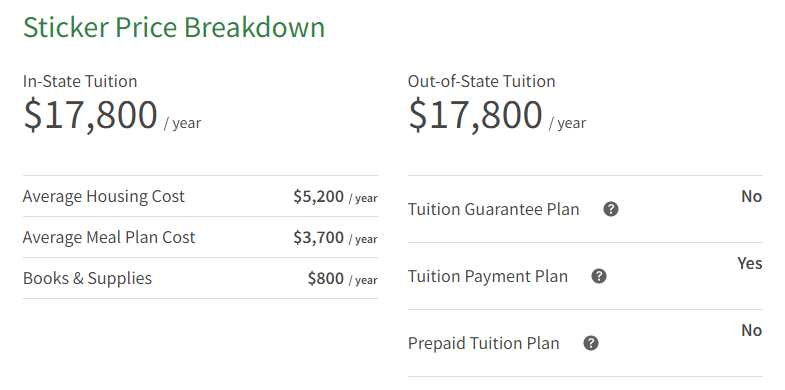785x390 pixels.
Task: Click the $3,700 meal plan value
Action: point(318,237)
